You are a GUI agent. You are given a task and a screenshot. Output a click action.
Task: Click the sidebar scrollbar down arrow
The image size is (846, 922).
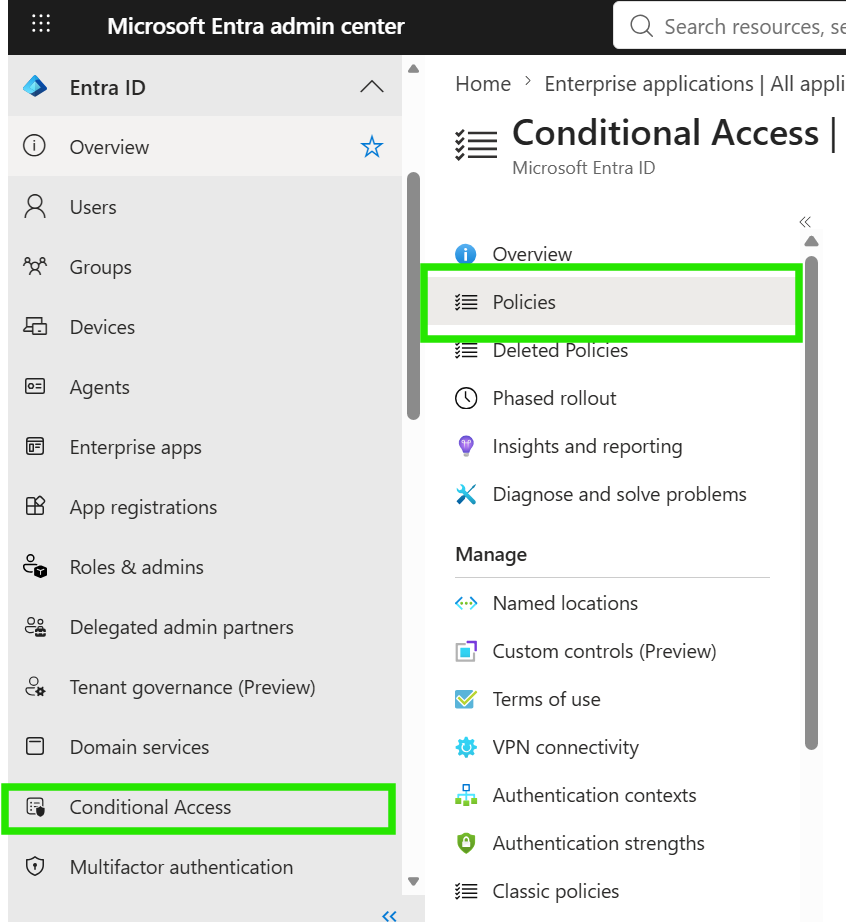(x=414, y=881)
